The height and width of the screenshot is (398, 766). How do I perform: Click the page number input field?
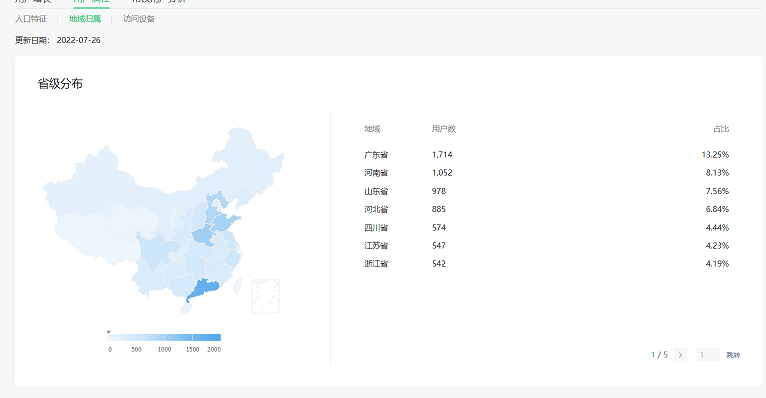[x=707, y=355]
